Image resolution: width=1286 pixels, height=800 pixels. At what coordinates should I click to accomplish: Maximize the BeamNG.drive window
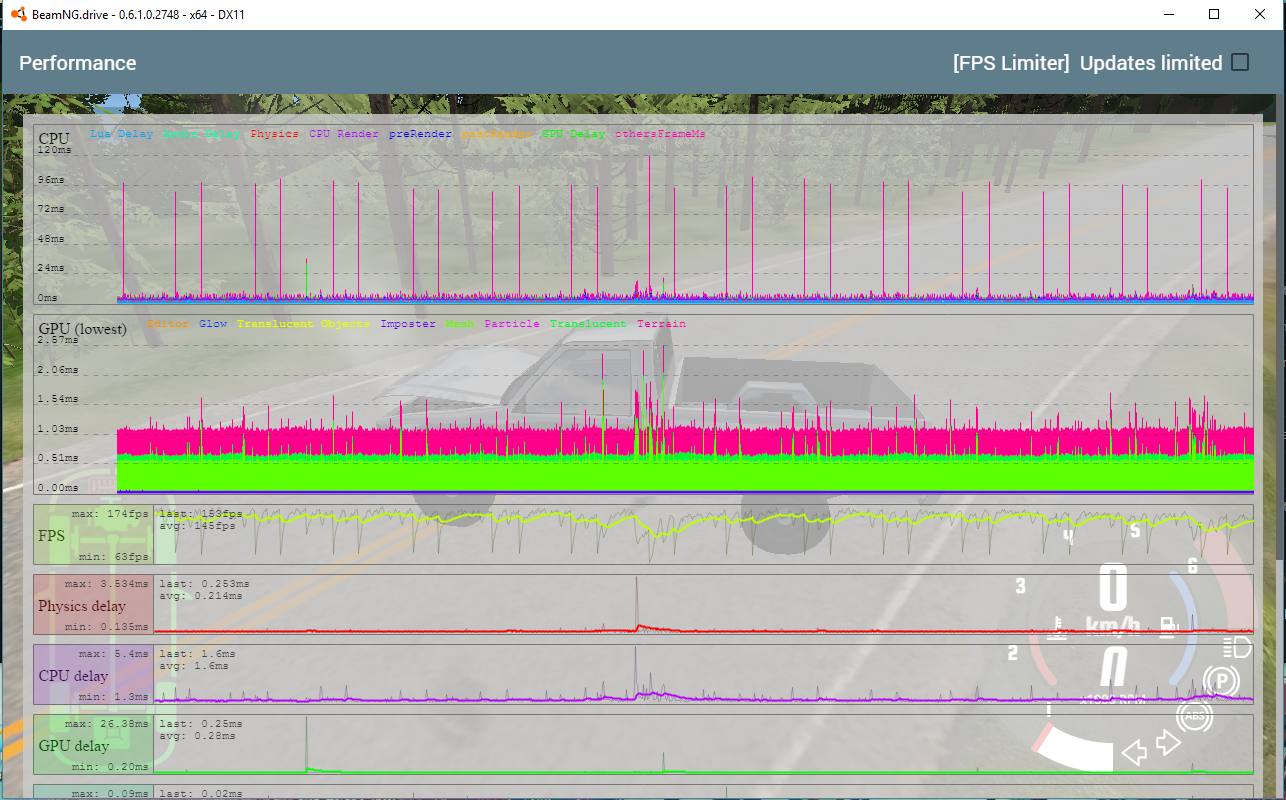1214,14
